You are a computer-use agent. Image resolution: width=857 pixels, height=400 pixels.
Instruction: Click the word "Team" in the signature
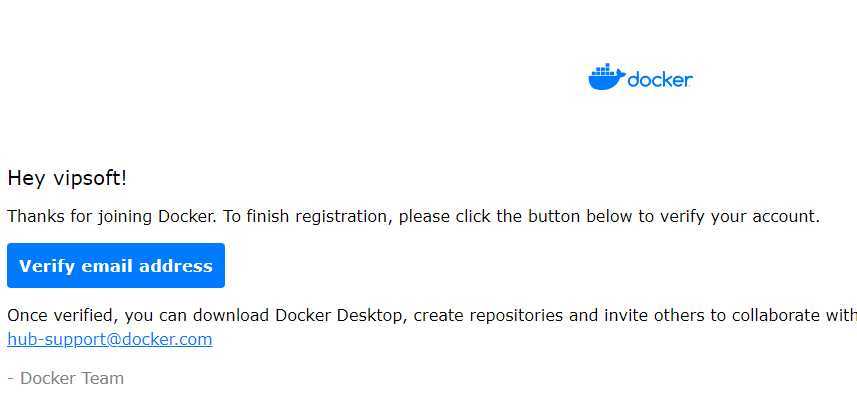[x=103, y=378]
